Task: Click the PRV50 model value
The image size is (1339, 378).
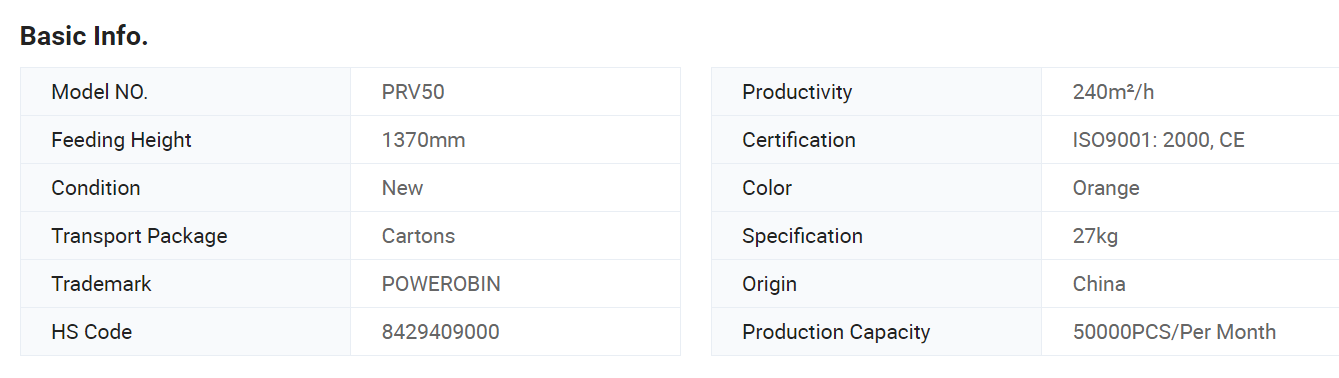Action: (x=413, y=92)
